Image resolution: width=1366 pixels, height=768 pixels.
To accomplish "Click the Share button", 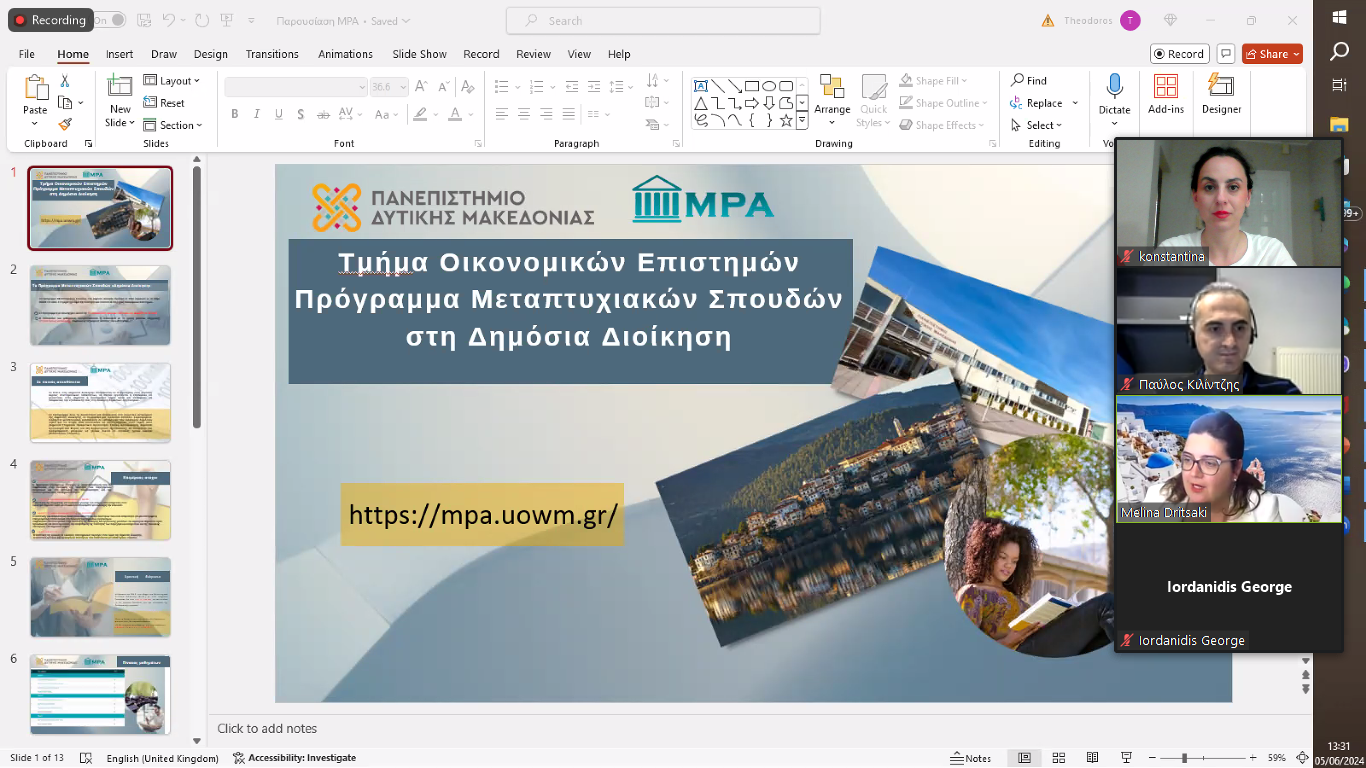I will (x=1272, y=54).
